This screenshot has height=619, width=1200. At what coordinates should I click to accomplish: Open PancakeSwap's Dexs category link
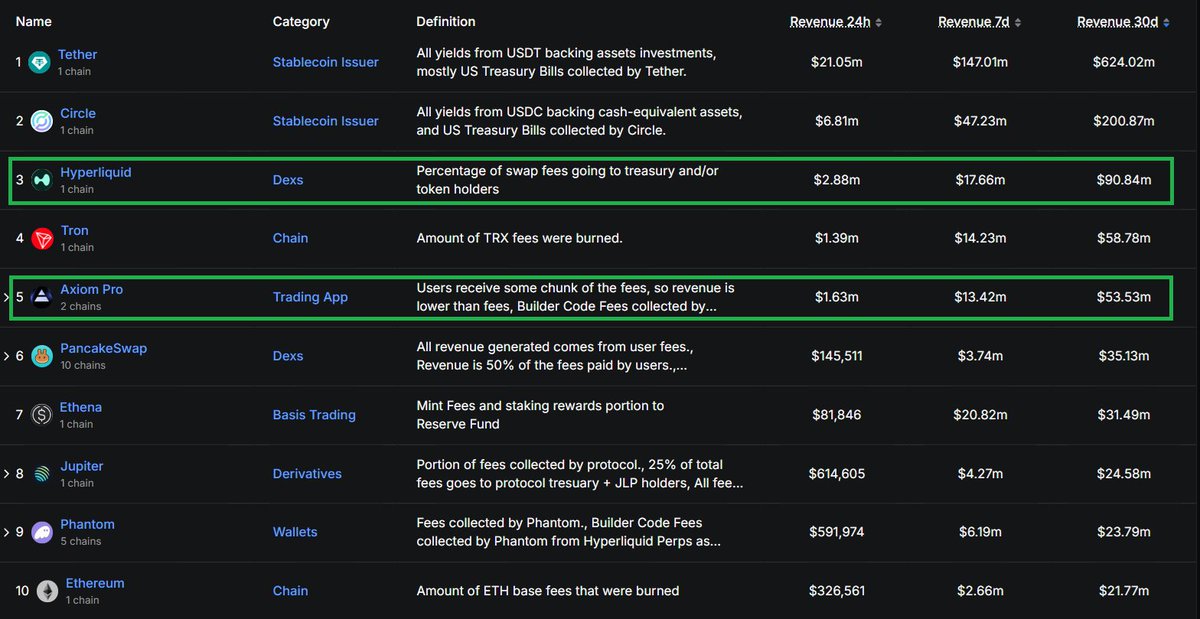[288, 356]
